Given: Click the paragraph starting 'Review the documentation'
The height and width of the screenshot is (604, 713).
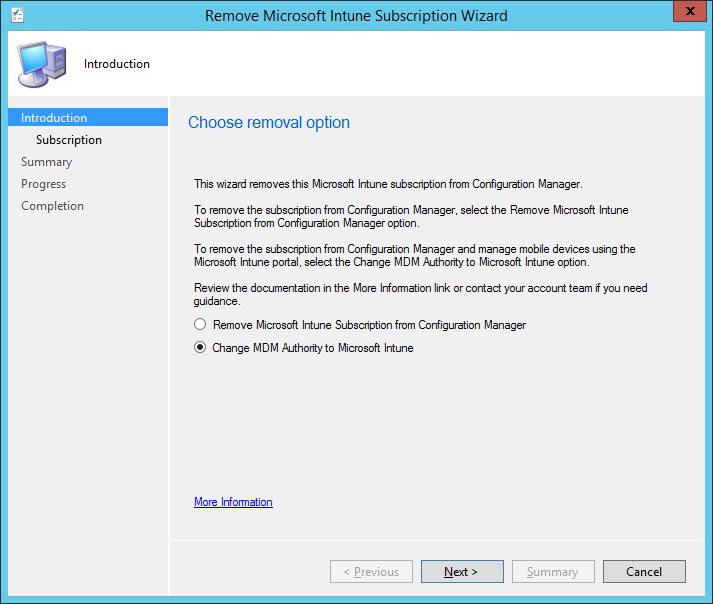Looking at the screenshot, I should click(x=421, y=294).
